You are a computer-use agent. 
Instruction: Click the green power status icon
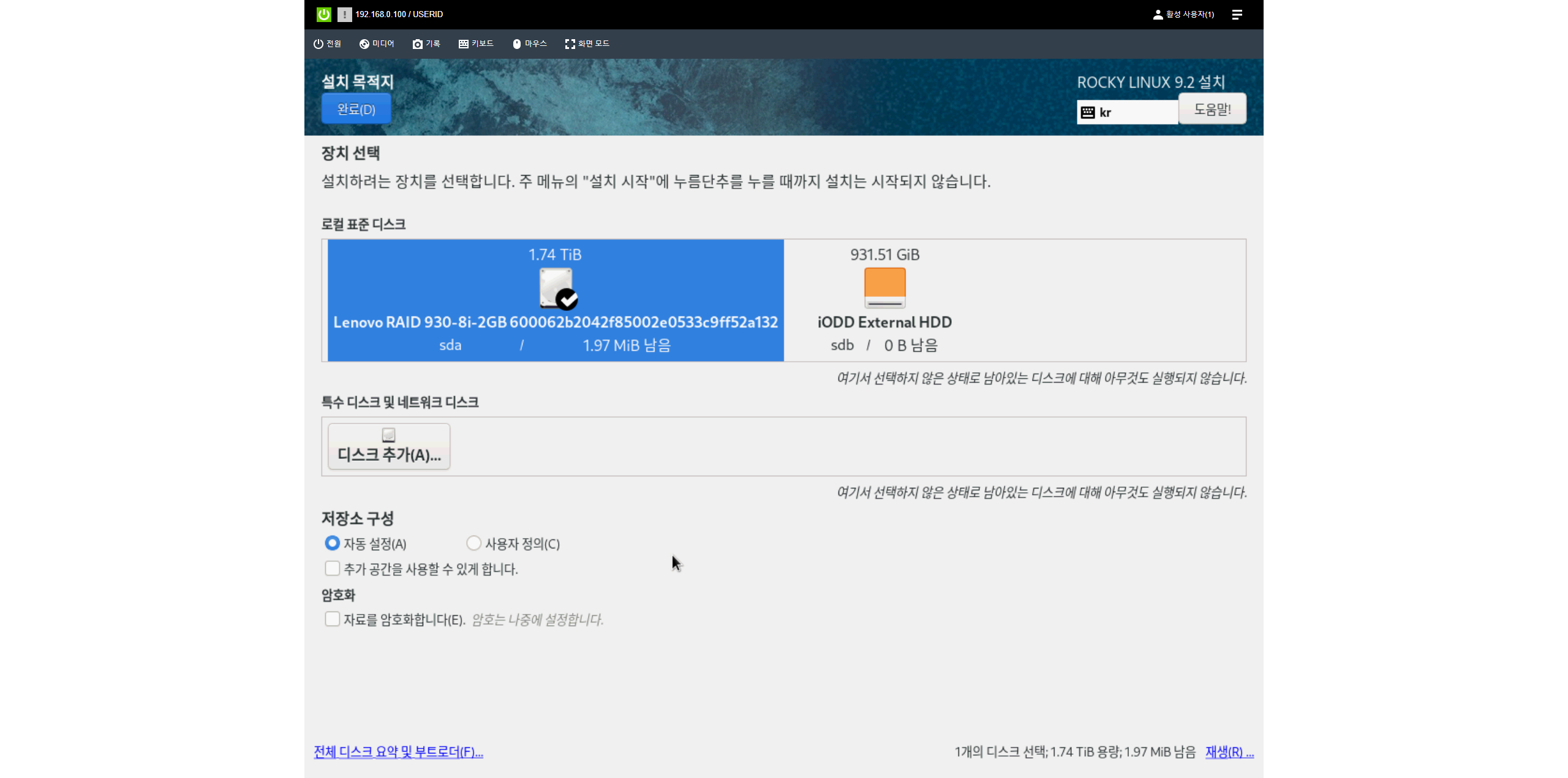[x=323, y=14]
